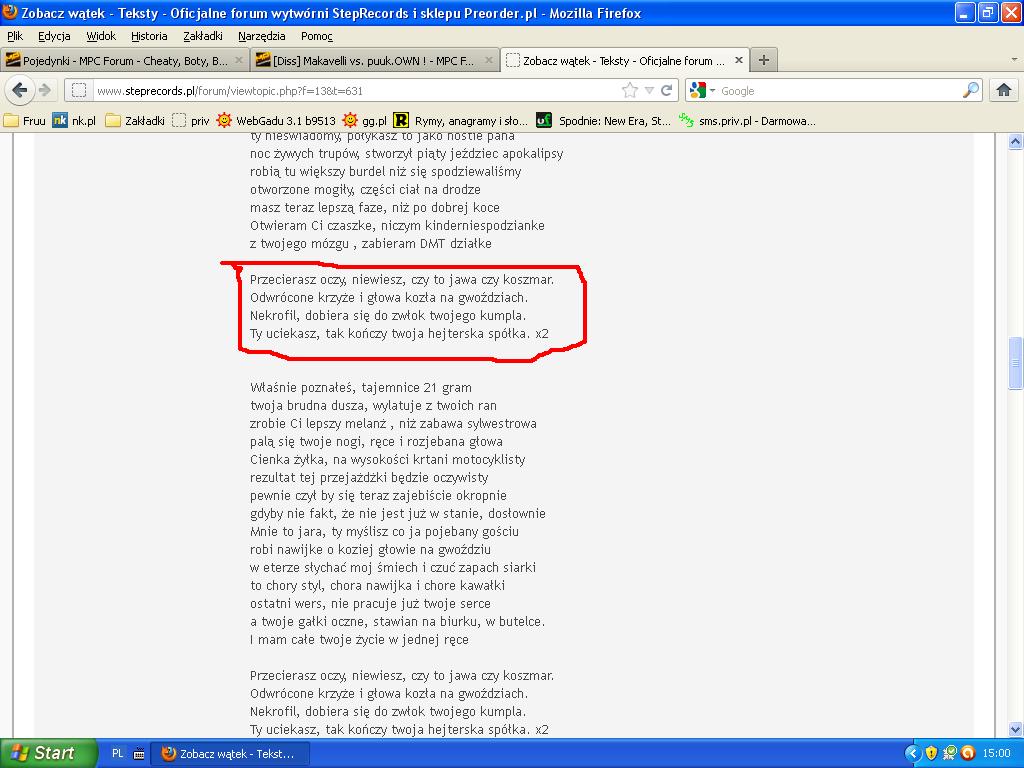Click the orange G tray icon
This screenshot has height=768, width=1024.
pos(968,753)
